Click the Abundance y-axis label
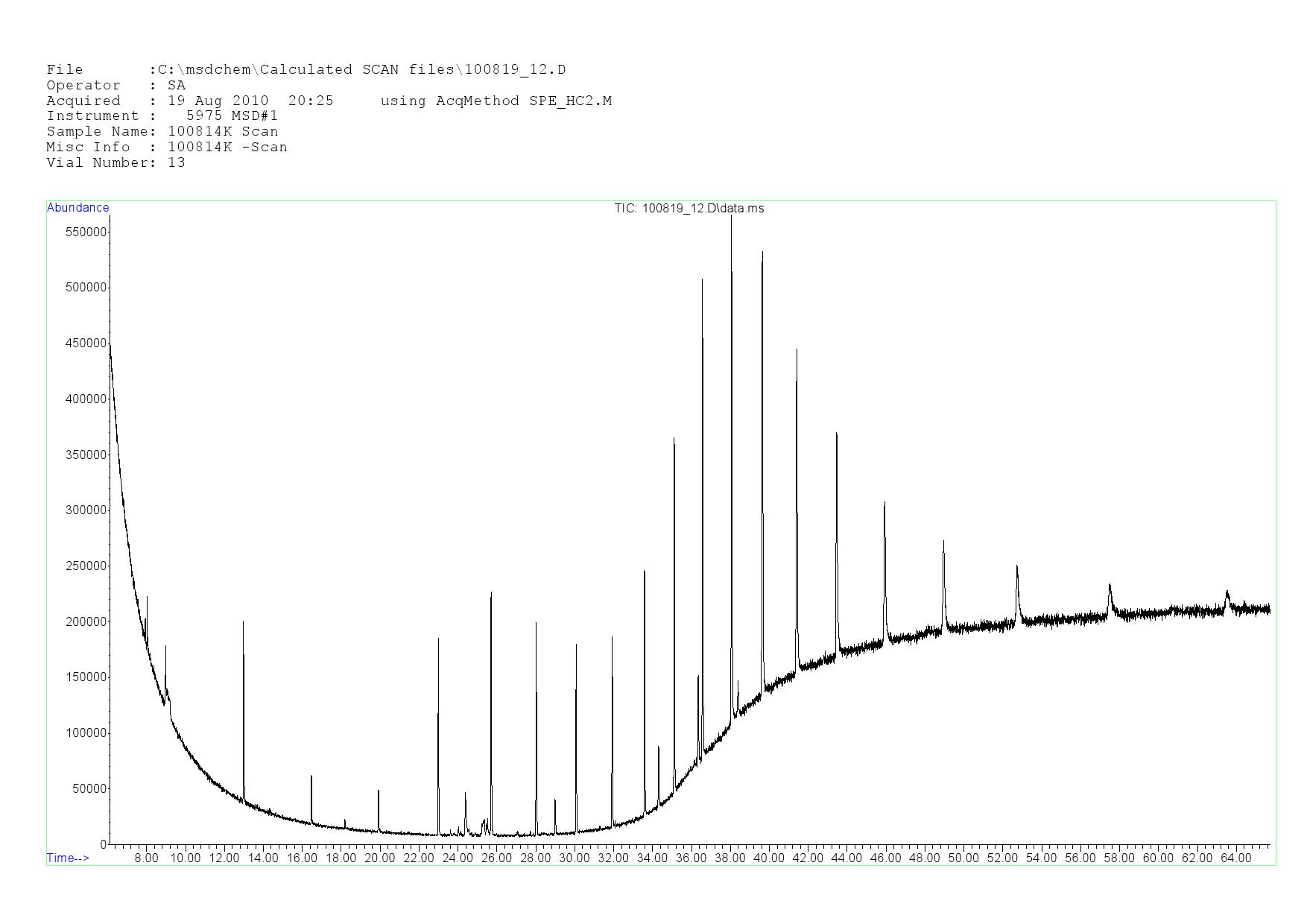The width and height of the screenshot is (1307, 924). point(77,208)
